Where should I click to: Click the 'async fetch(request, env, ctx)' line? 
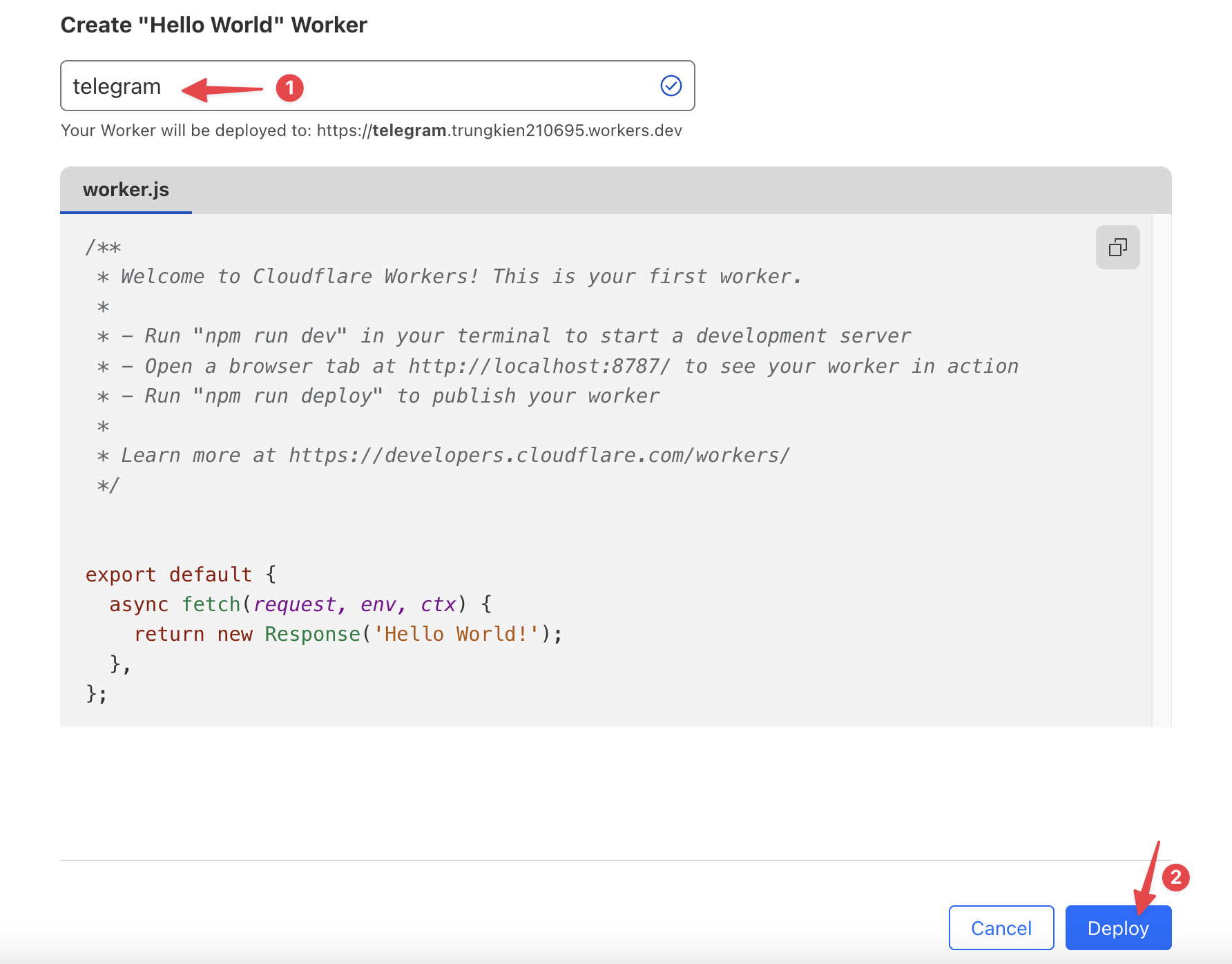301,604
